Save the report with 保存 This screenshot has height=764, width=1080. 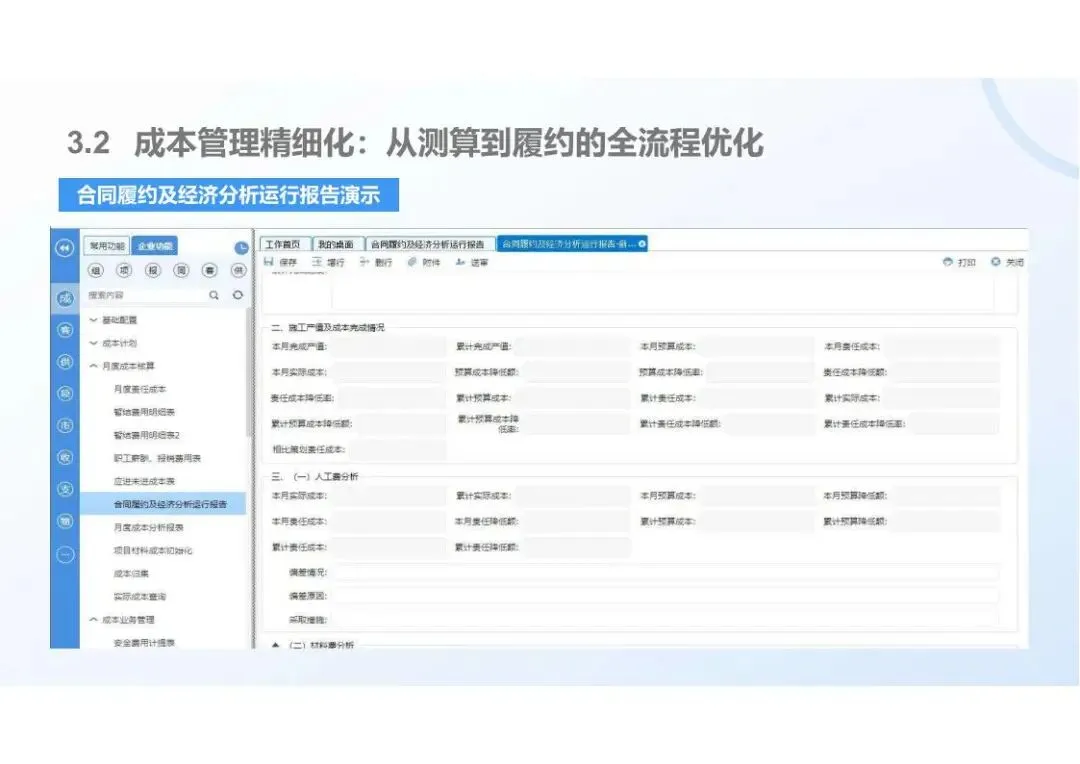(280, 262)
